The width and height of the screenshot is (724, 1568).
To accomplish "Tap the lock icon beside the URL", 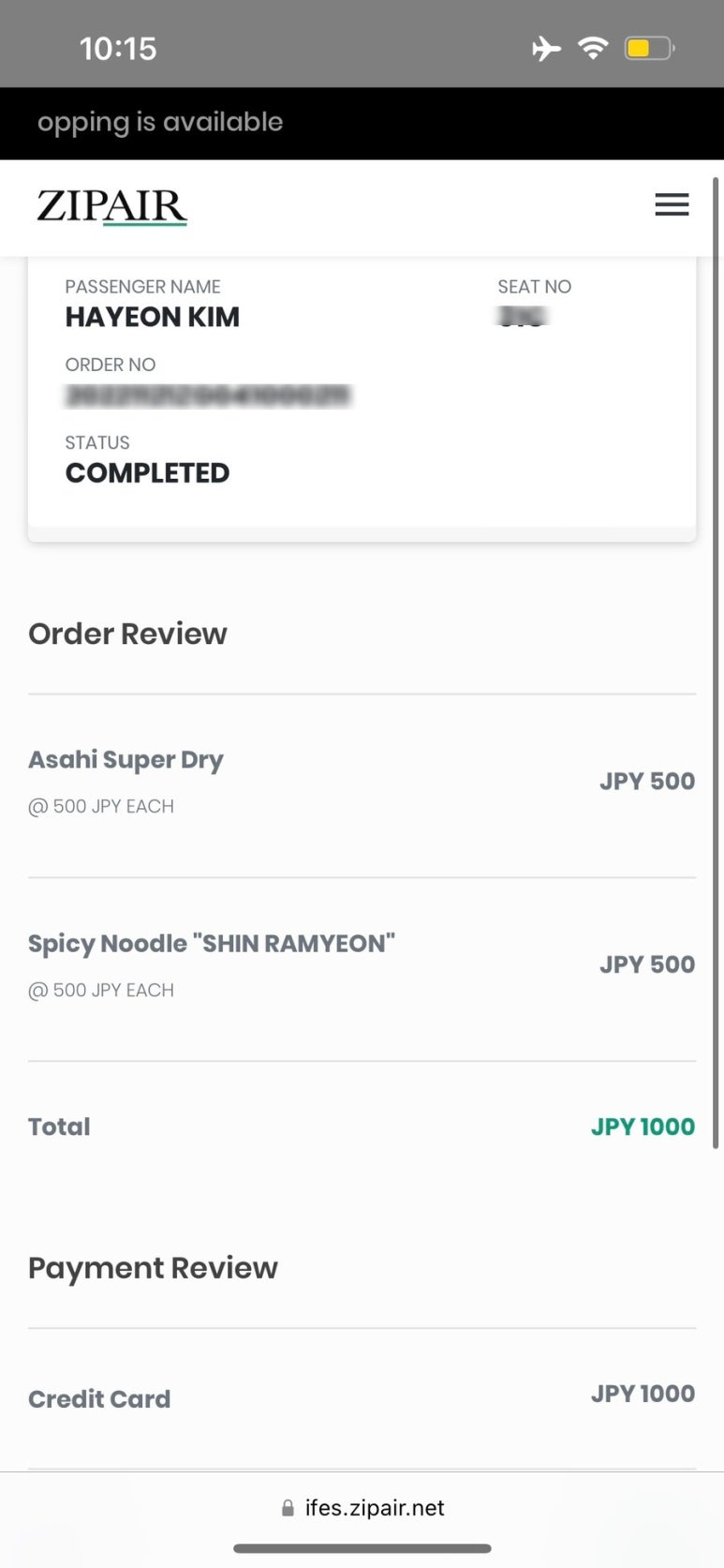I will [x=288, y=1508].
